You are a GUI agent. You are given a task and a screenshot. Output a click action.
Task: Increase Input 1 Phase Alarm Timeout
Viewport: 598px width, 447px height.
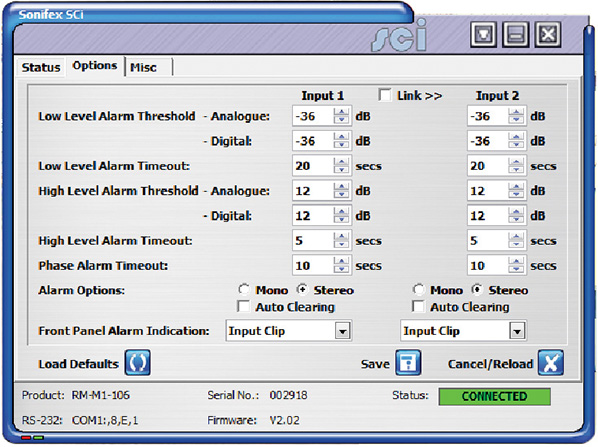pyautogui.click(x=341, y=262)
